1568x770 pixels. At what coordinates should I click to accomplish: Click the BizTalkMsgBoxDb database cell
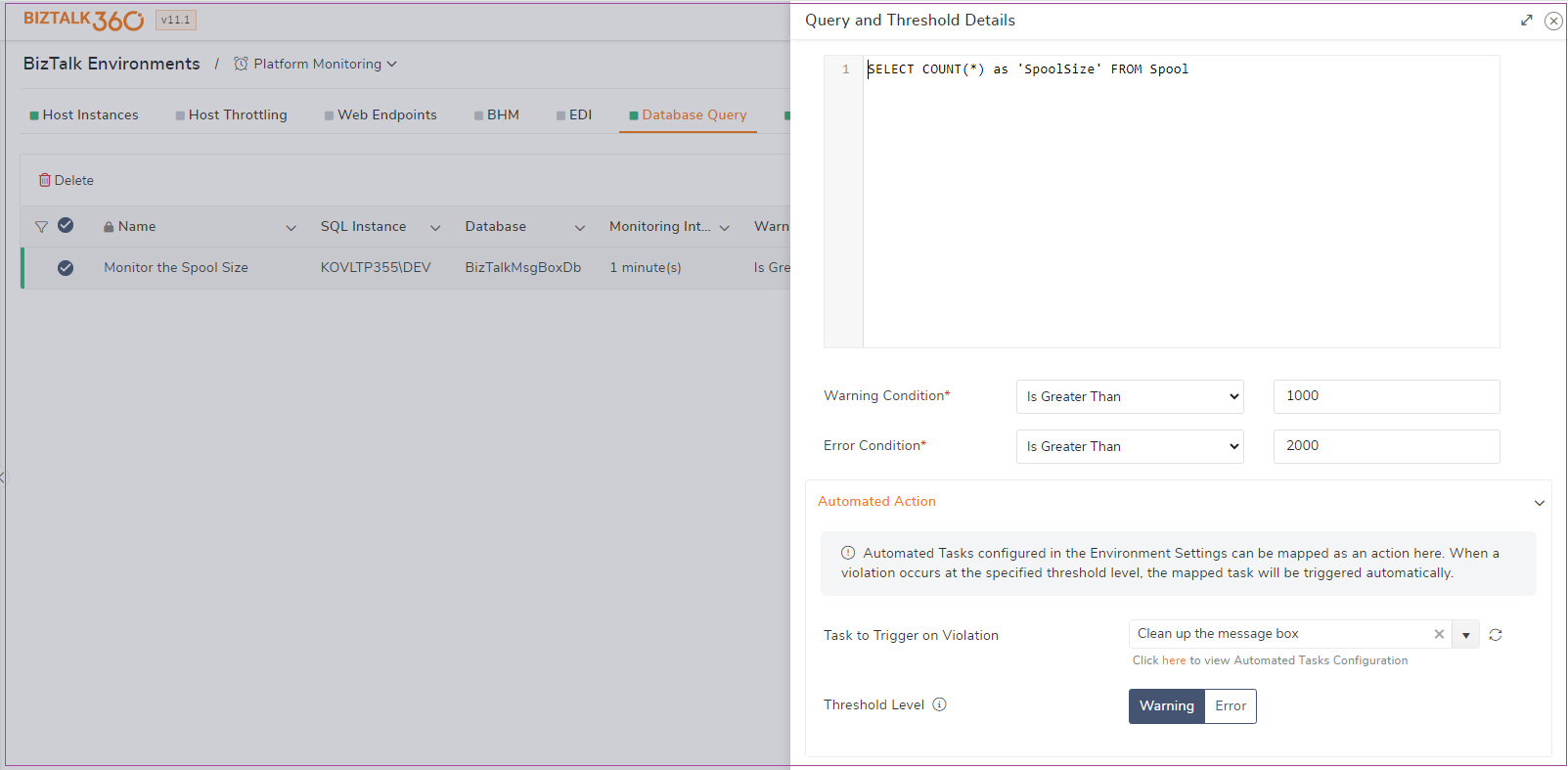tap(523, 268)
